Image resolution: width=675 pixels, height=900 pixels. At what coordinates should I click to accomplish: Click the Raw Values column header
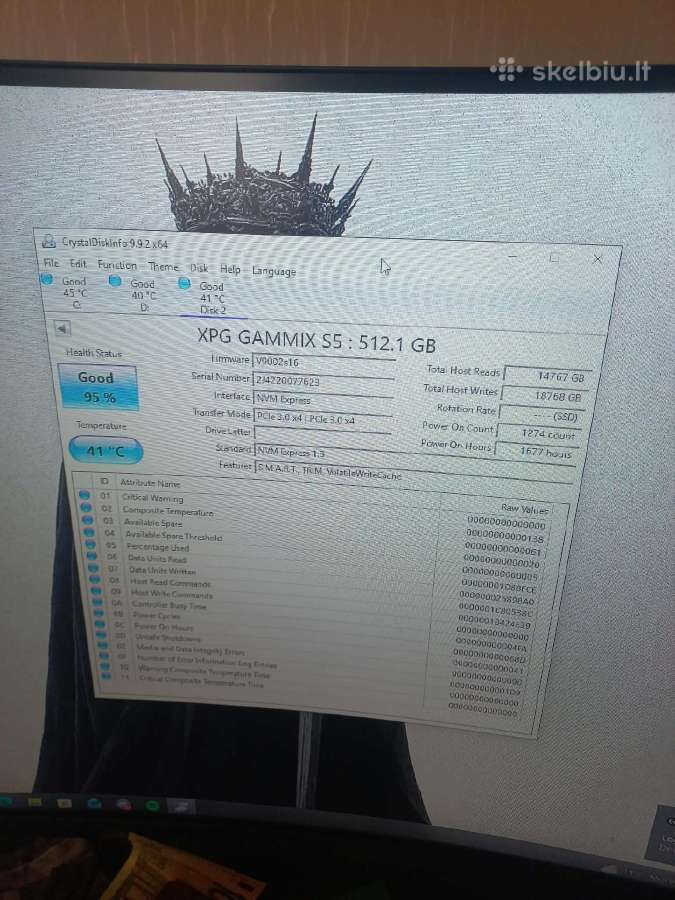tap(525, 509)
